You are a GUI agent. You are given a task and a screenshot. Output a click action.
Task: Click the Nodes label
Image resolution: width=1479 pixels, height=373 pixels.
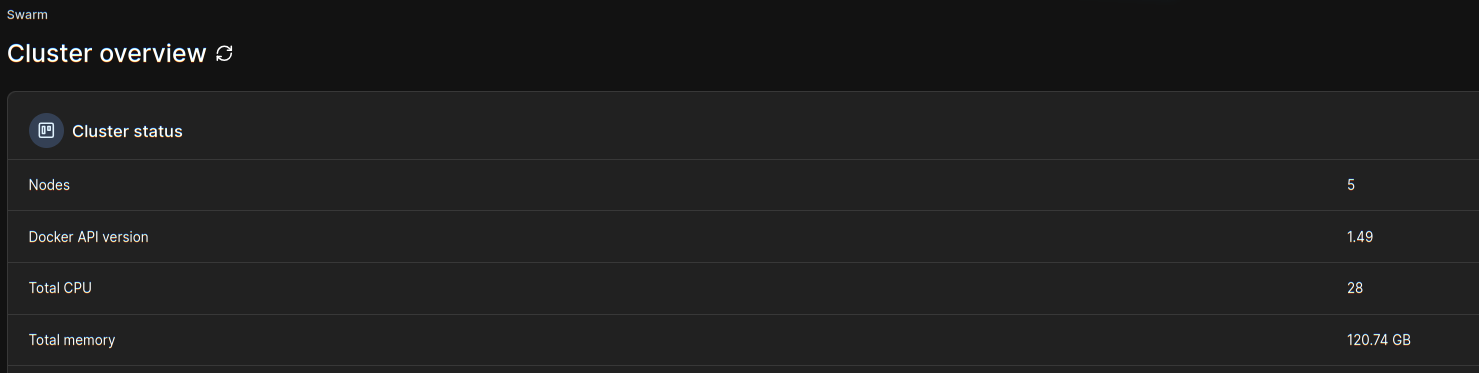[49, 185]
